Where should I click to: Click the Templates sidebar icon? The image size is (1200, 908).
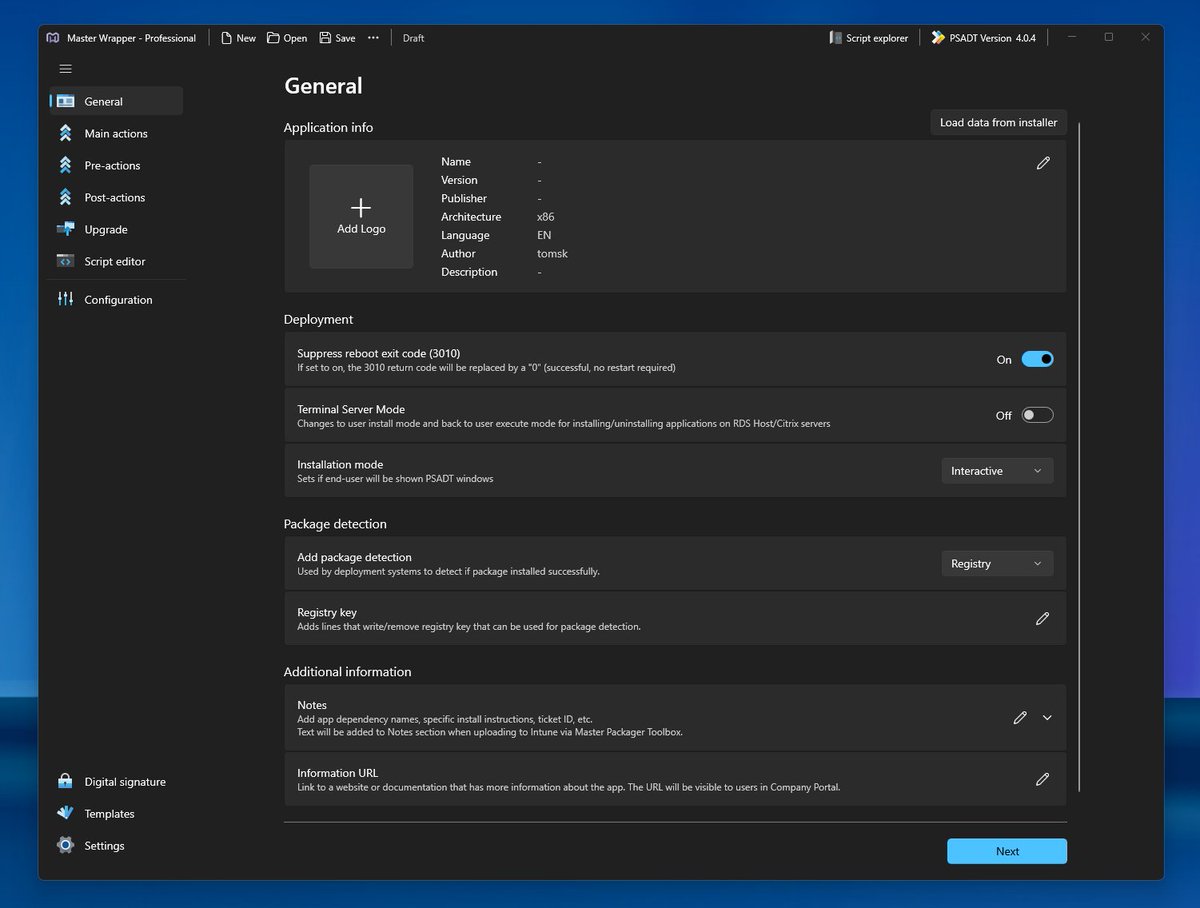click(x=65, y=813)
